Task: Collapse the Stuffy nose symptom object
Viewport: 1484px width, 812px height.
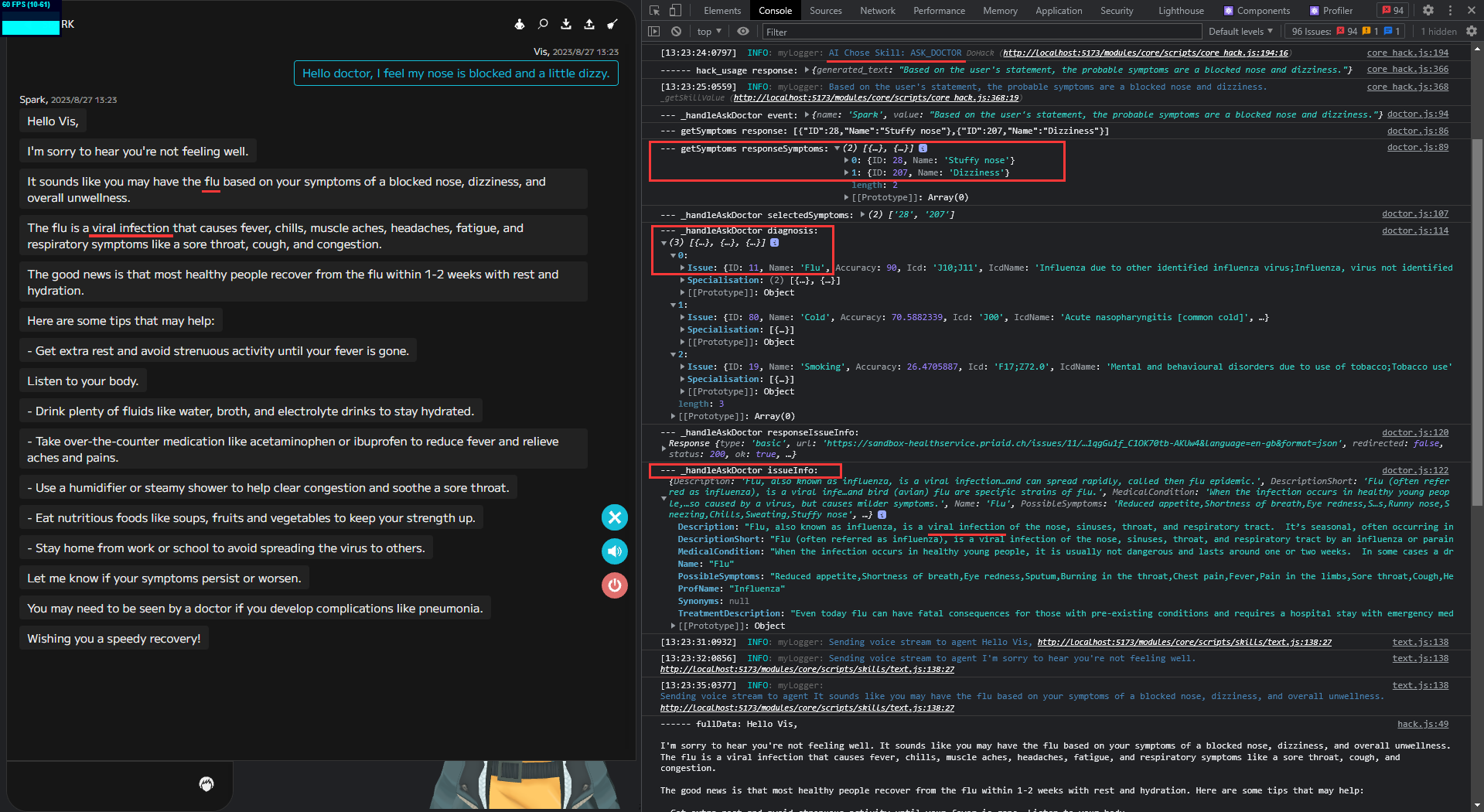Action: (847, 160)
